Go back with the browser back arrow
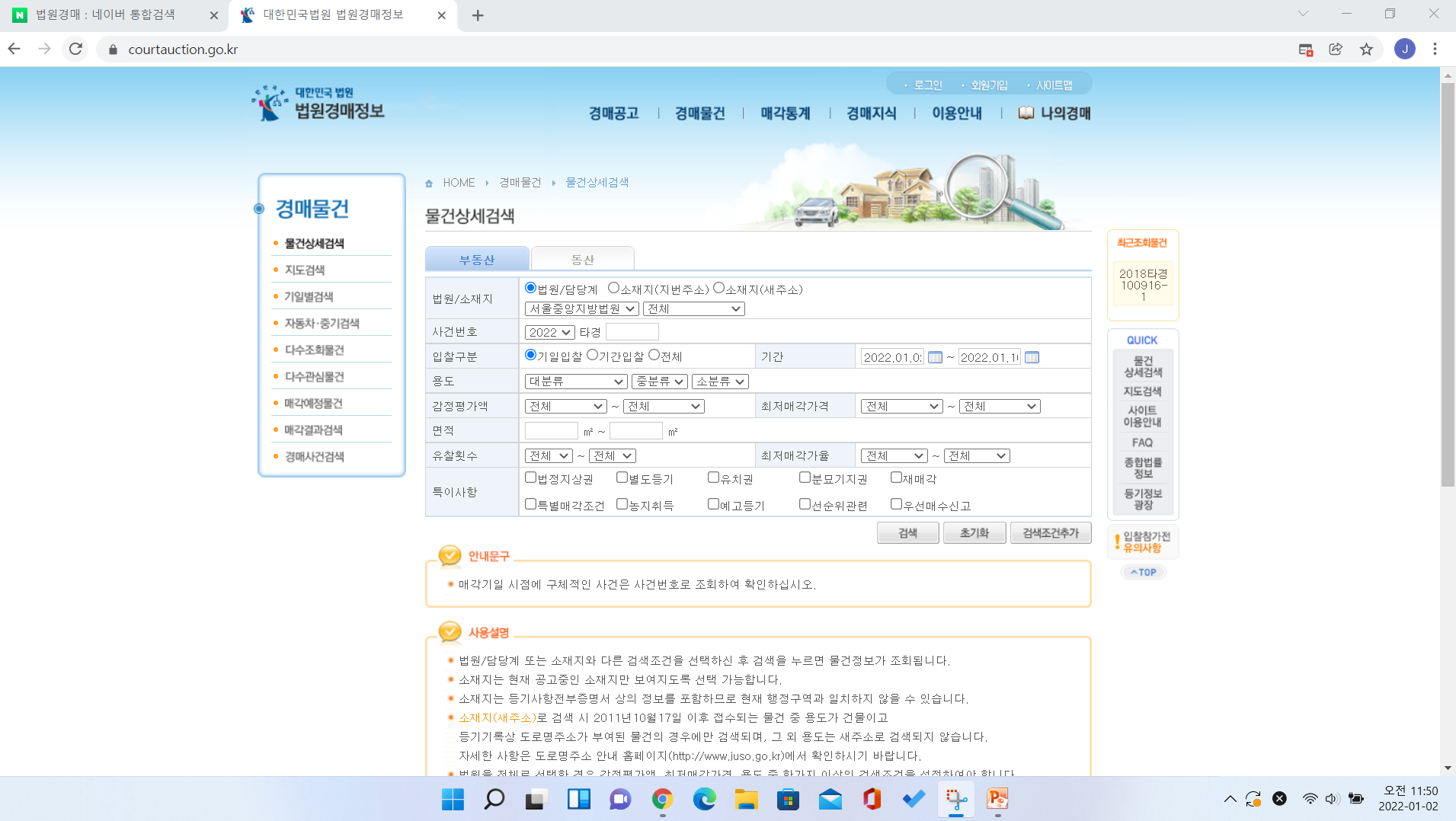This screenshot has height=821, width=1456. coord(14,49)
